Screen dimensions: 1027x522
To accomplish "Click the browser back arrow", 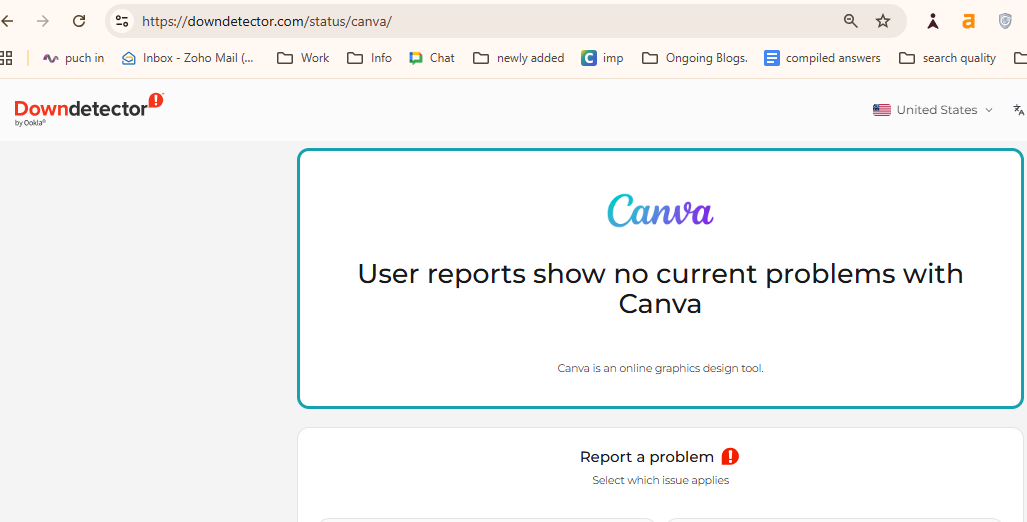I will [7, 21].
